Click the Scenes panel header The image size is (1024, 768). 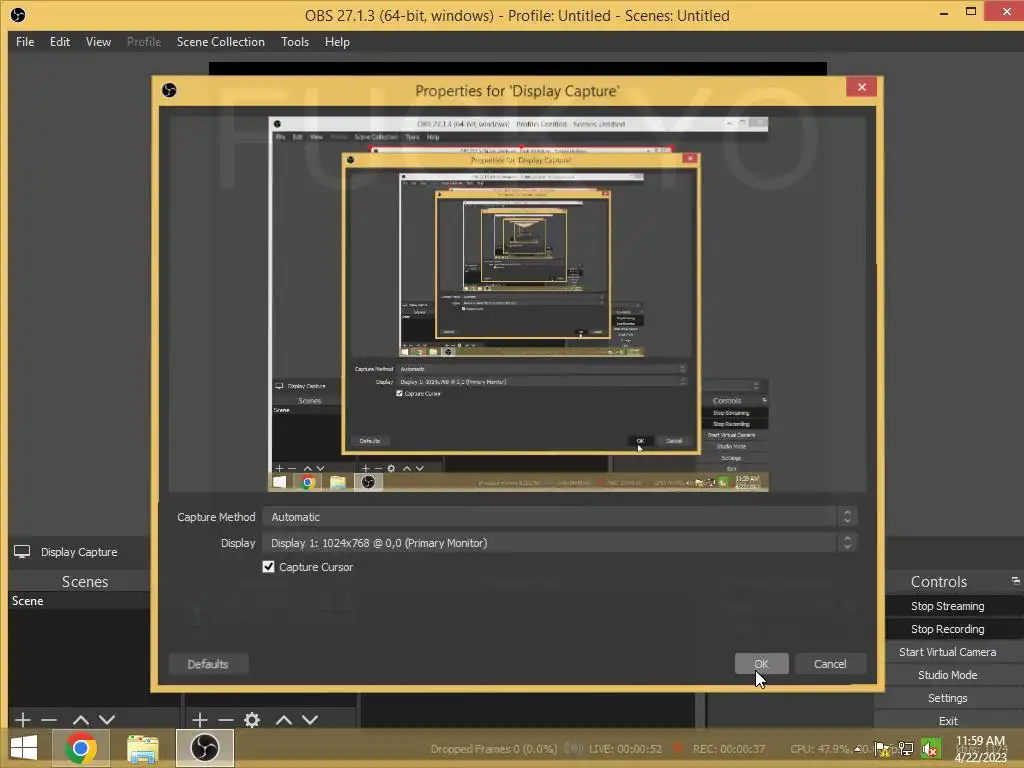(85, 581)
